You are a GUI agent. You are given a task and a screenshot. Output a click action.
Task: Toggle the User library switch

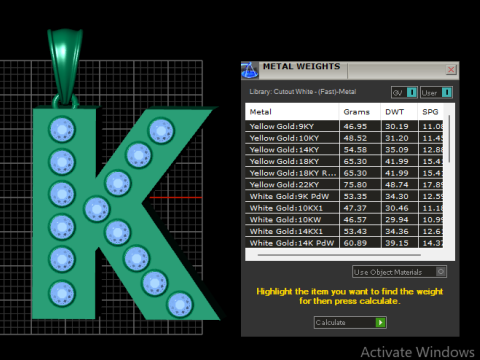tap(436, 92)
